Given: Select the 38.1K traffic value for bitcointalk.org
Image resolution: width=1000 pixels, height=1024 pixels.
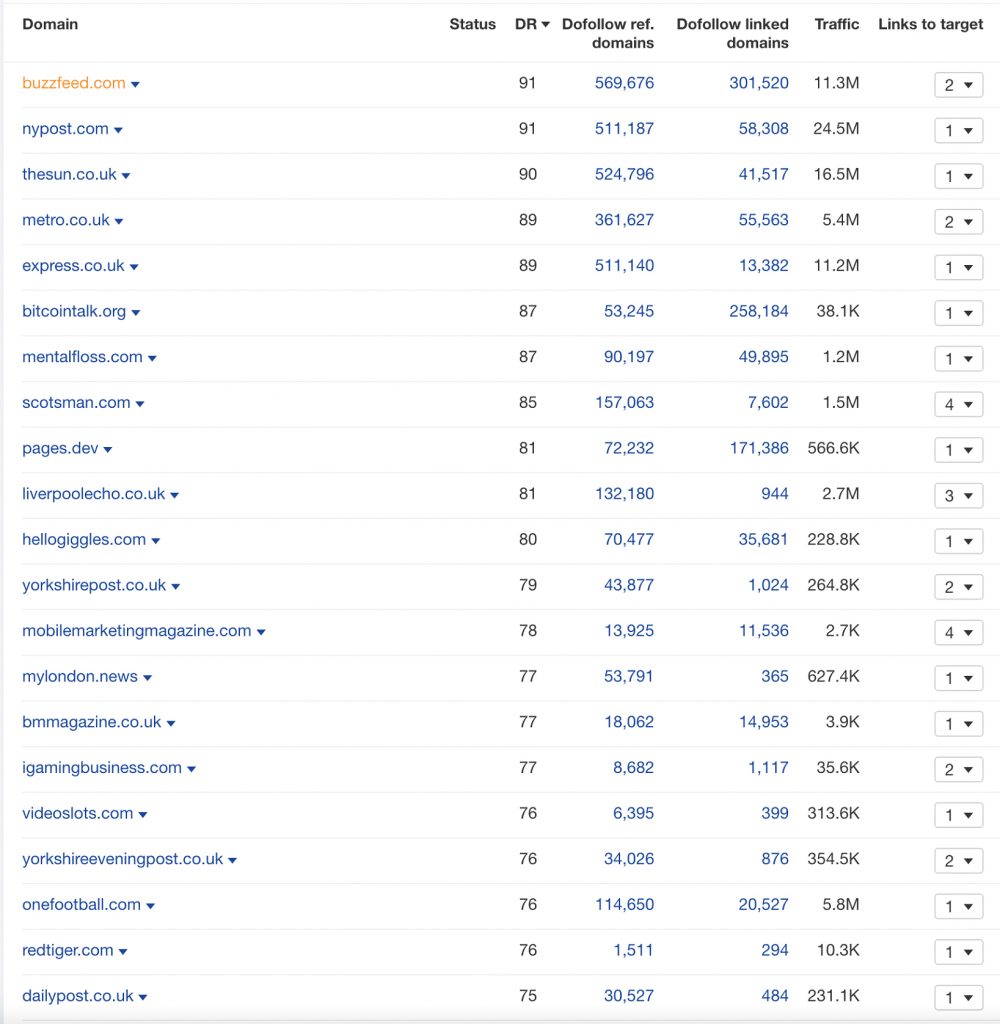Looking at the screenshot, I should (x=838, y=312).
